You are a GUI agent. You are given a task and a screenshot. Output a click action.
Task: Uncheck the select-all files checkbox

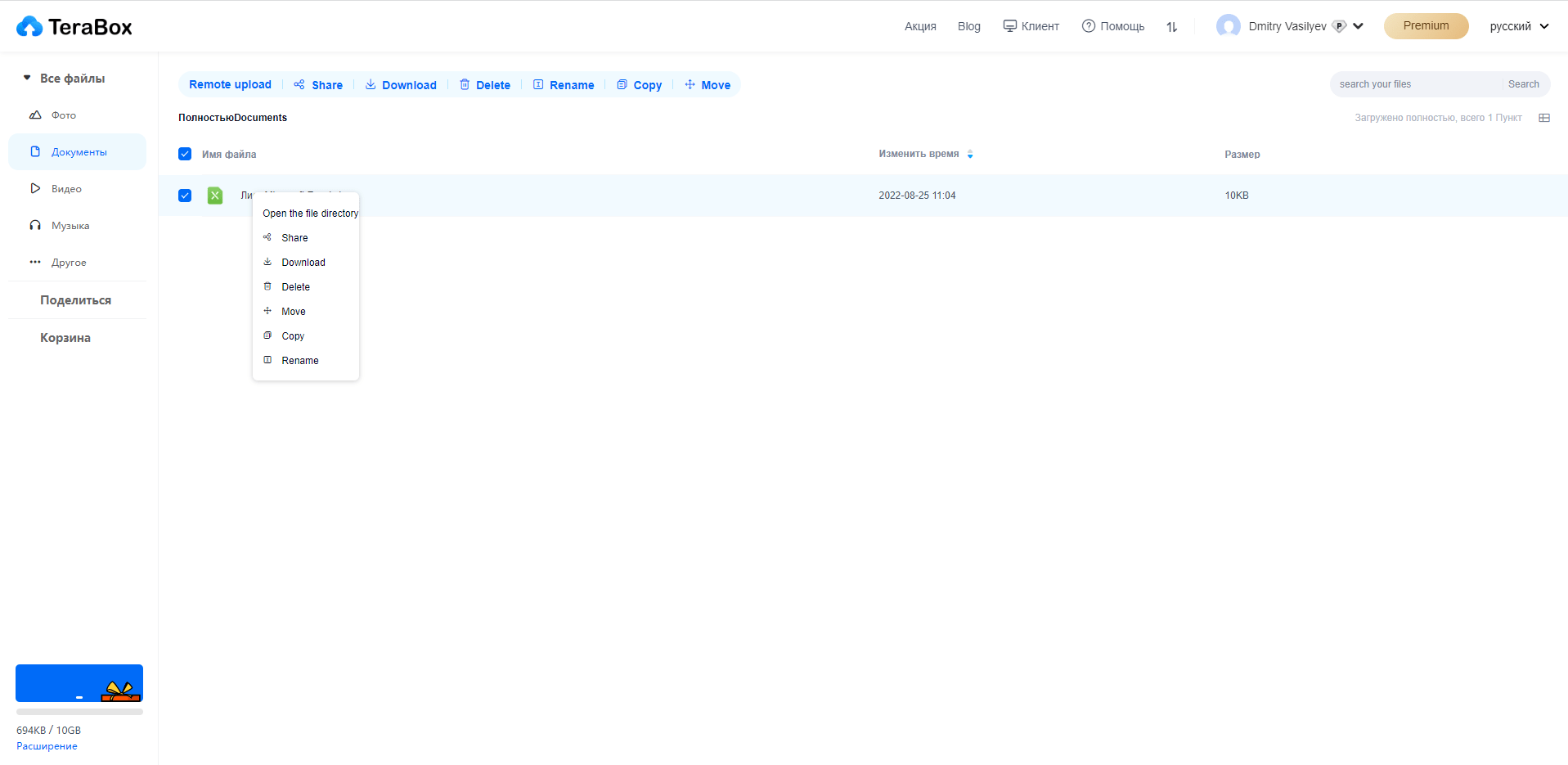point(185,155)
